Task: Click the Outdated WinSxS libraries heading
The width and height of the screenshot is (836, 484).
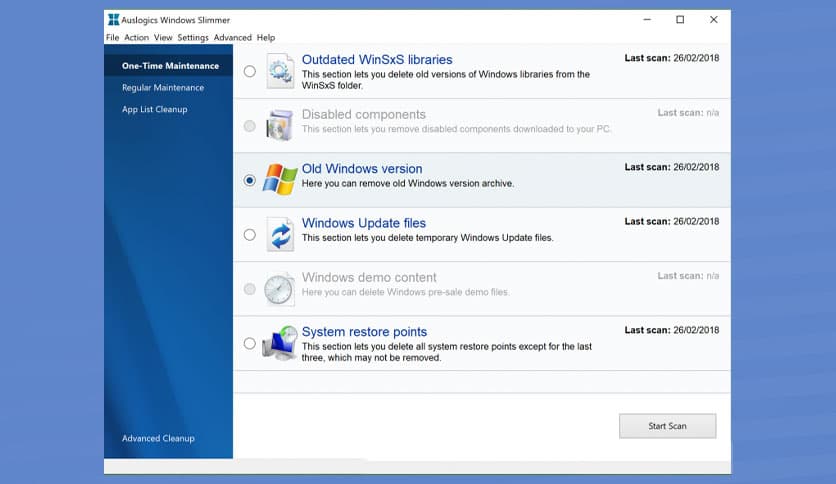Action: point(377,60)
